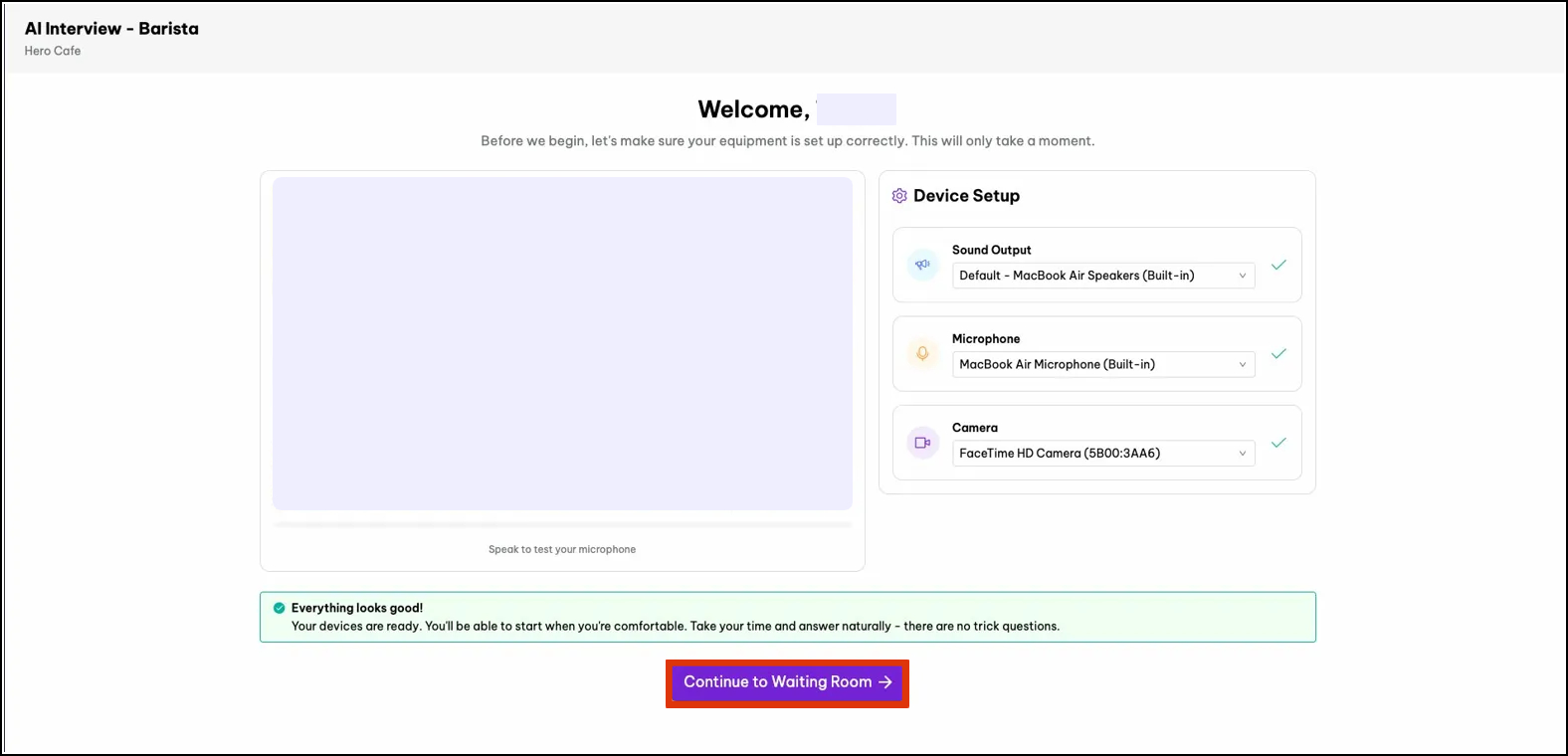1568x756 pixels.
Task: Click the Sound Output speaker icon
Action: coord(922,265)
